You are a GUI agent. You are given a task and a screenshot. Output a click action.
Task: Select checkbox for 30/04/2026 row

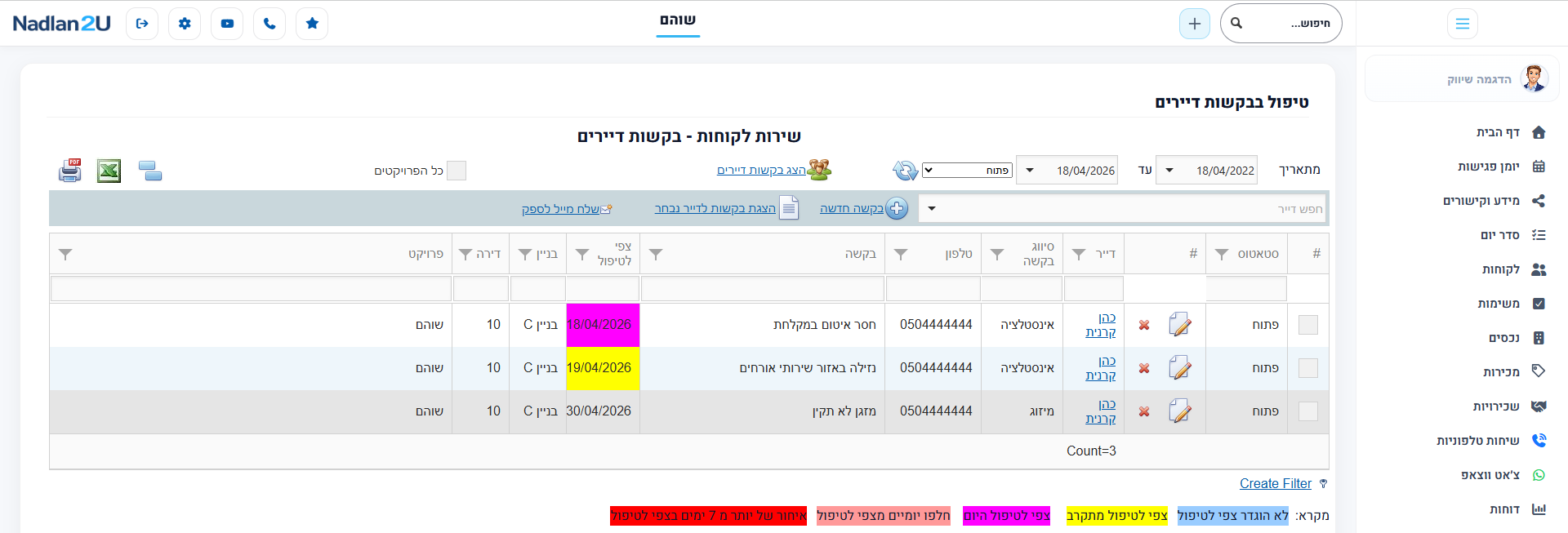(1308, 411)
